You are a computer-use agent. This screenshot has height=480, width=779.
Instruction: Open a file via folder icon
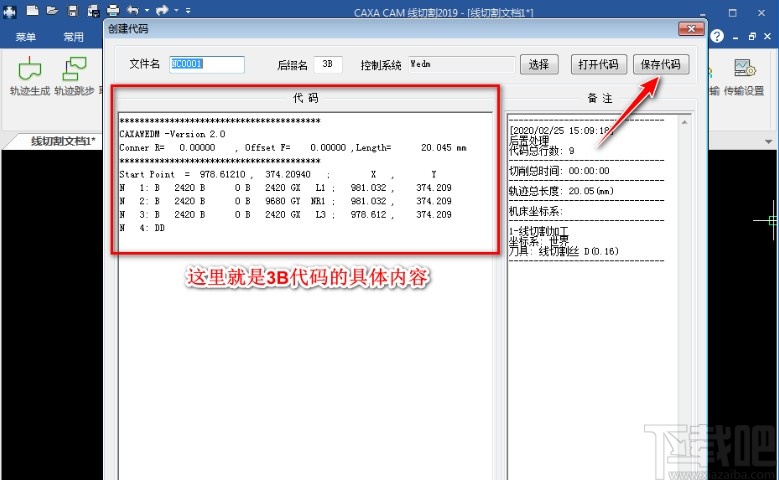pyautogui.click(x=52, y=10)
